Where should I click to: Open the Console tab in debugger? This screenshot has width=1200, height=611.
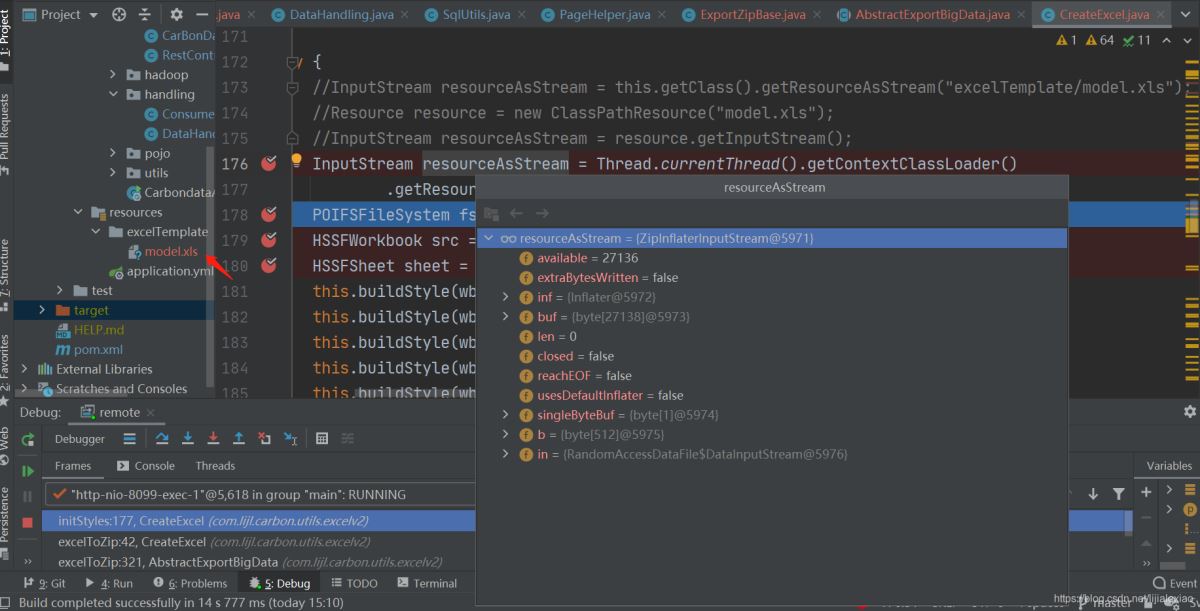(x=146, y=466)
